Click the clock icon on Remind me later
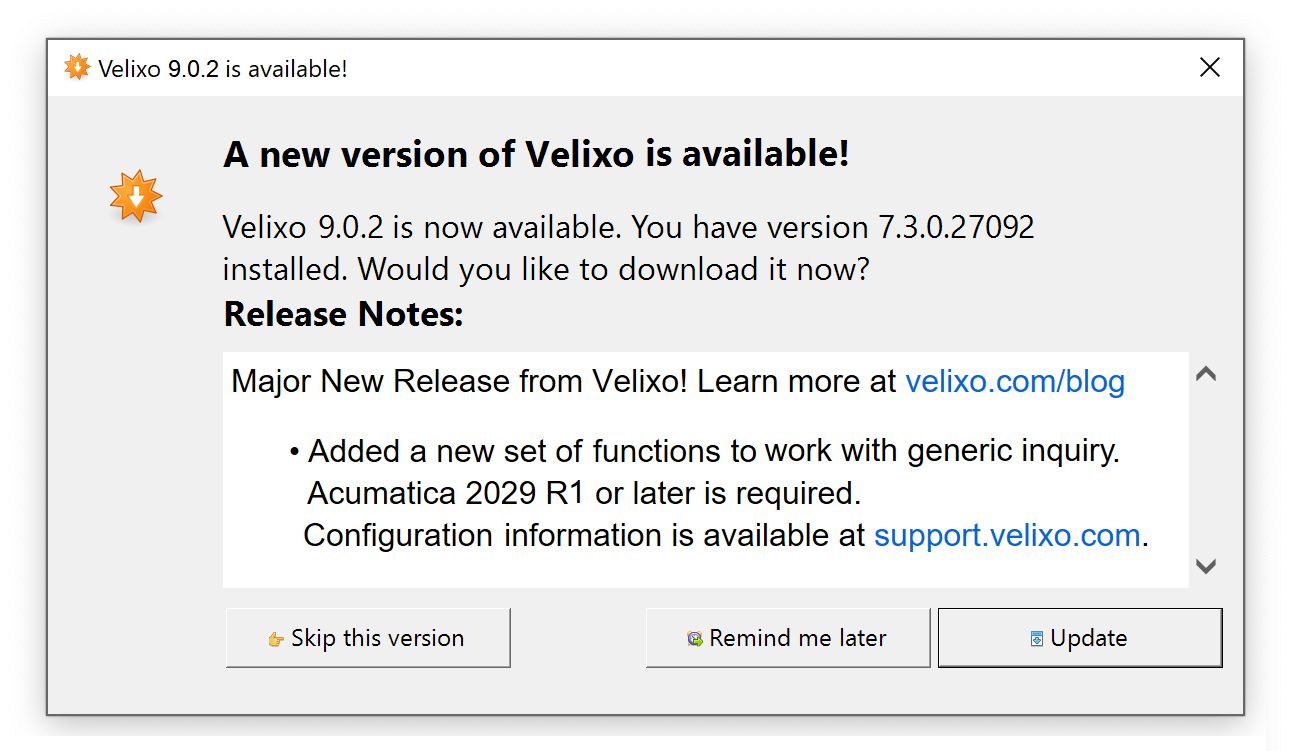The width and height of the screenshot is (1312, 751). tap(695, 639)
